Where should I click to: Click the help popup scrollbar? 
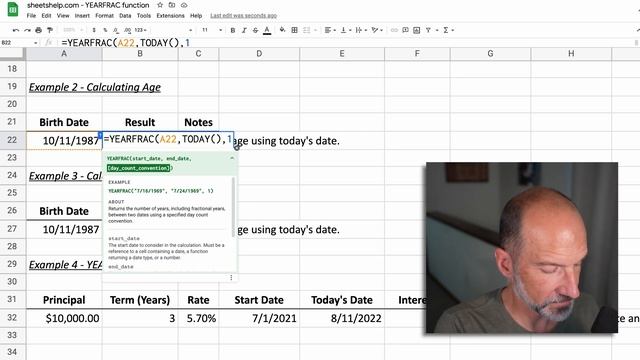click(233, 207)
